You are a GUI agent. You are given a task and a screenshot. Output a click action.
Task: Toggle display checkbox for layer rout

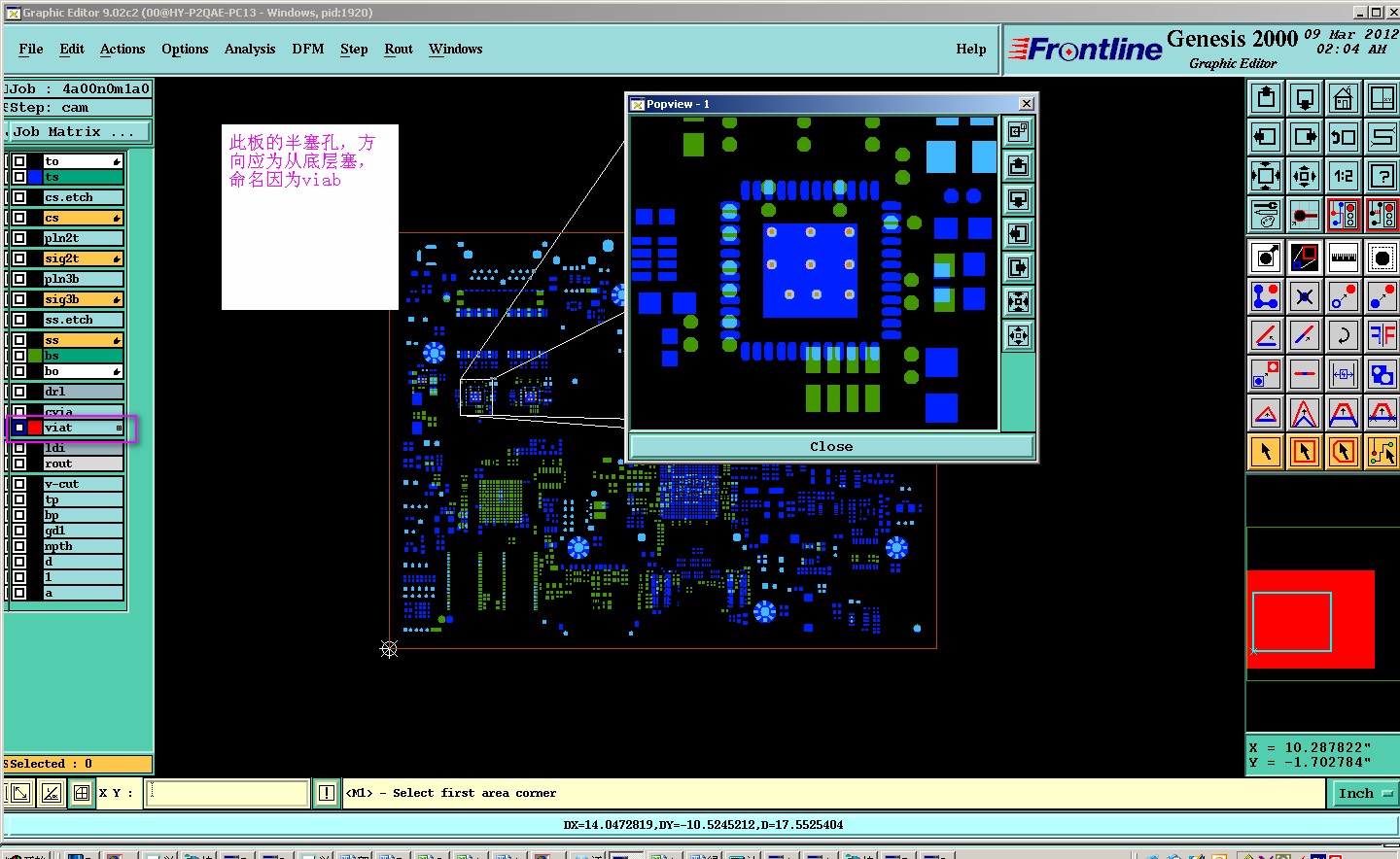click(x=19, y=464)
